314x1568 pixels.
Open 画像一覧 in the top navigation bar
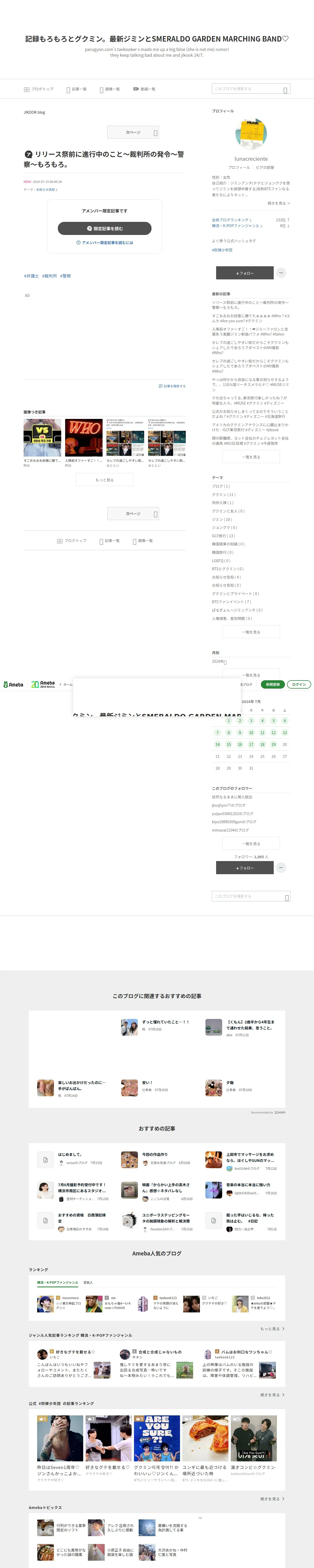click(x=110, y=89)
